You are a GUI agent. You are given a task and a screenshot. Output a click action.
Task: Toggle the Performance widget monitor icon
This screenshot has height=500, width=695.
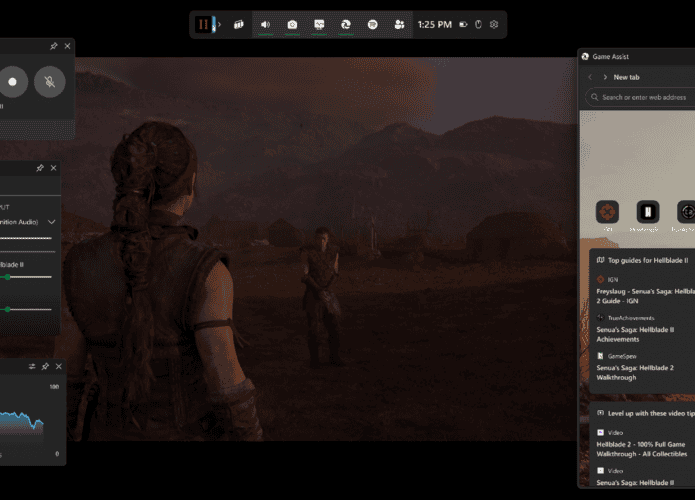point(319,24)
